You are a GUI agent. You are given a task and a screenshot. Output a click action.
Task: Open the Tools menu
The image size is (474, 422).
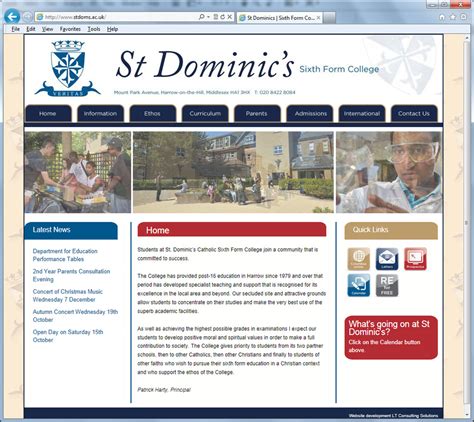(94, 29)
